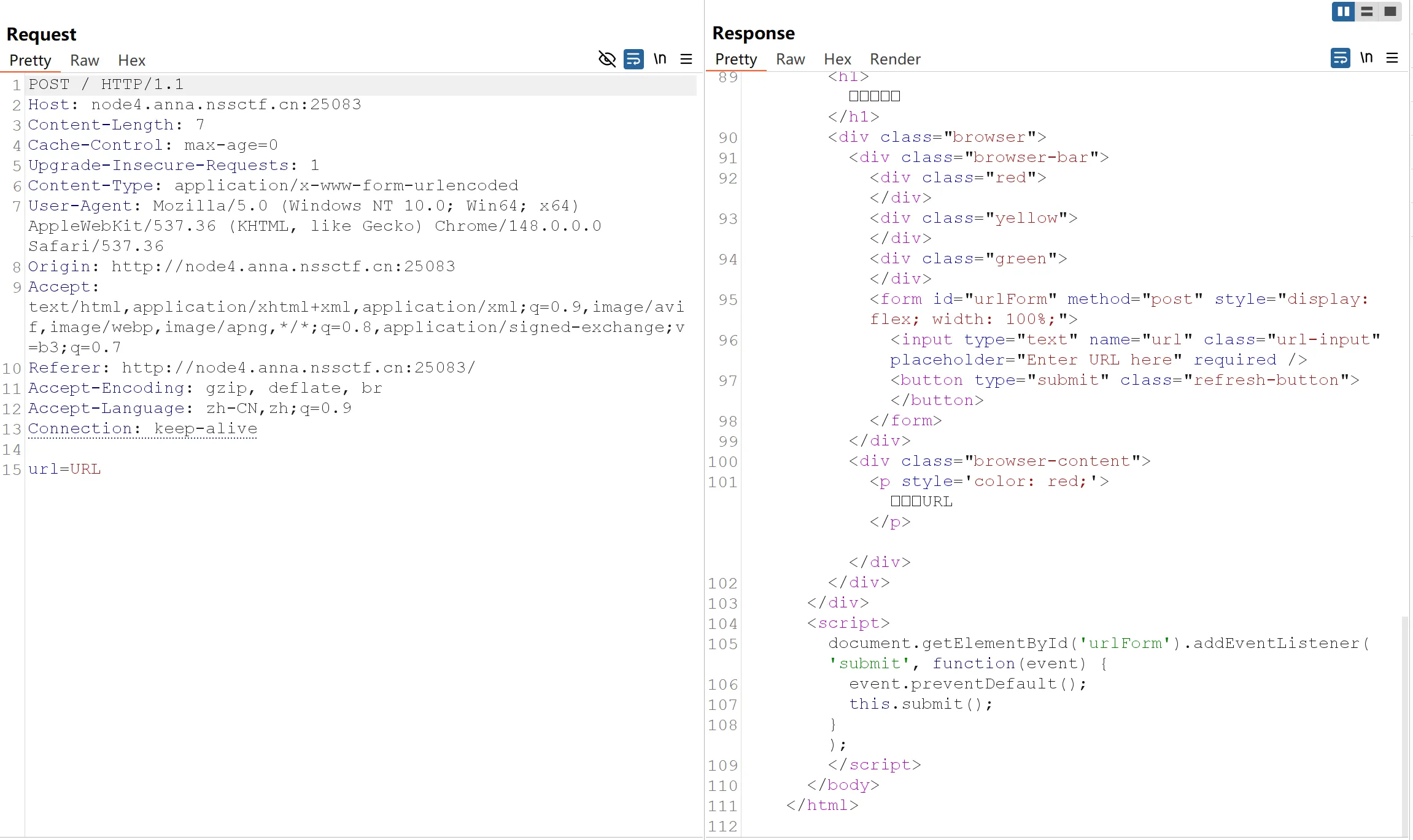Toggle show newline characters in Request
The height and width of the screenshot is (840, 1413).
click(660, 59)
